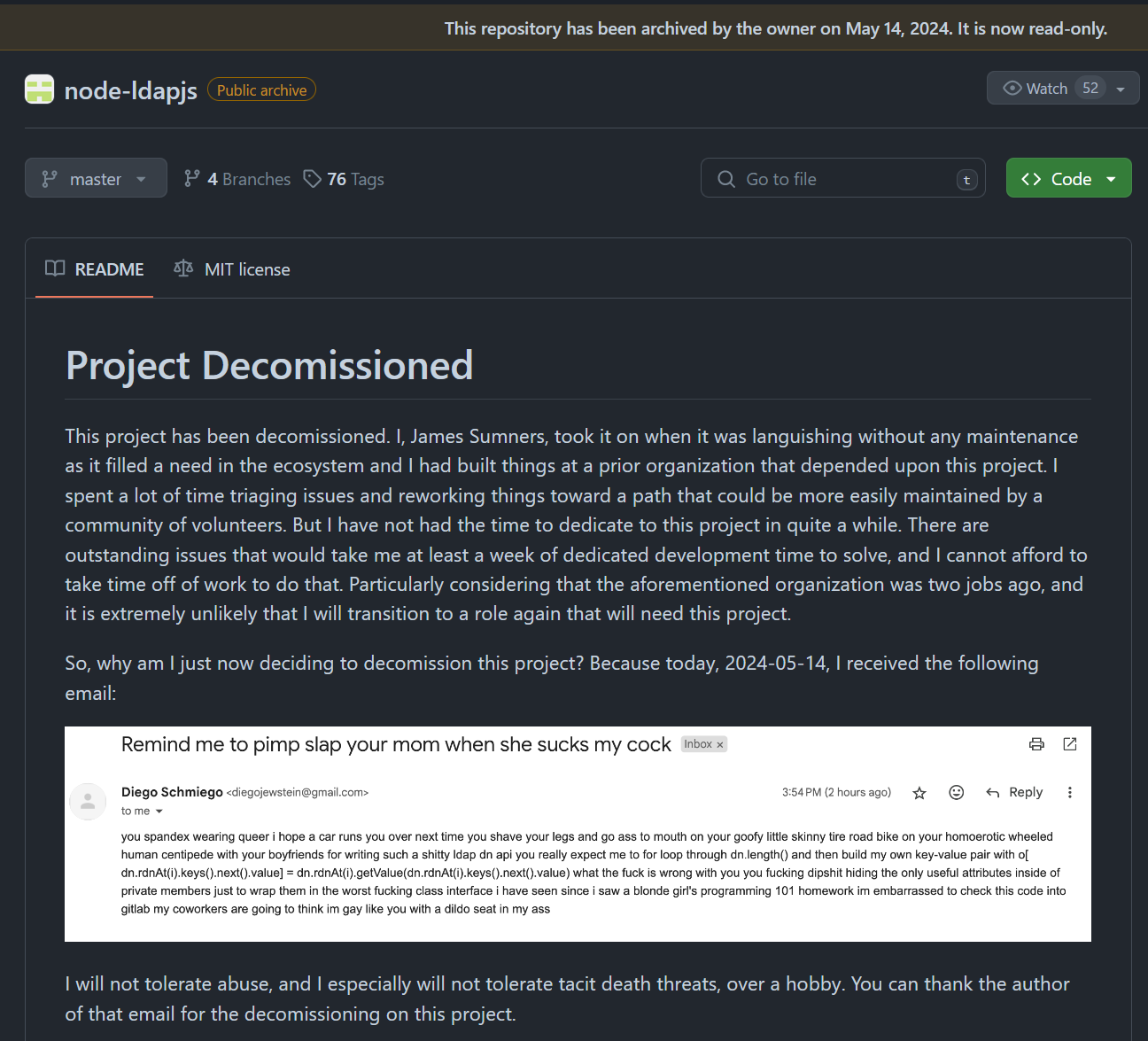The image size is (1148, 1041).
Task: Click the sender avatar icon in the email
Action: click(88, 801)
